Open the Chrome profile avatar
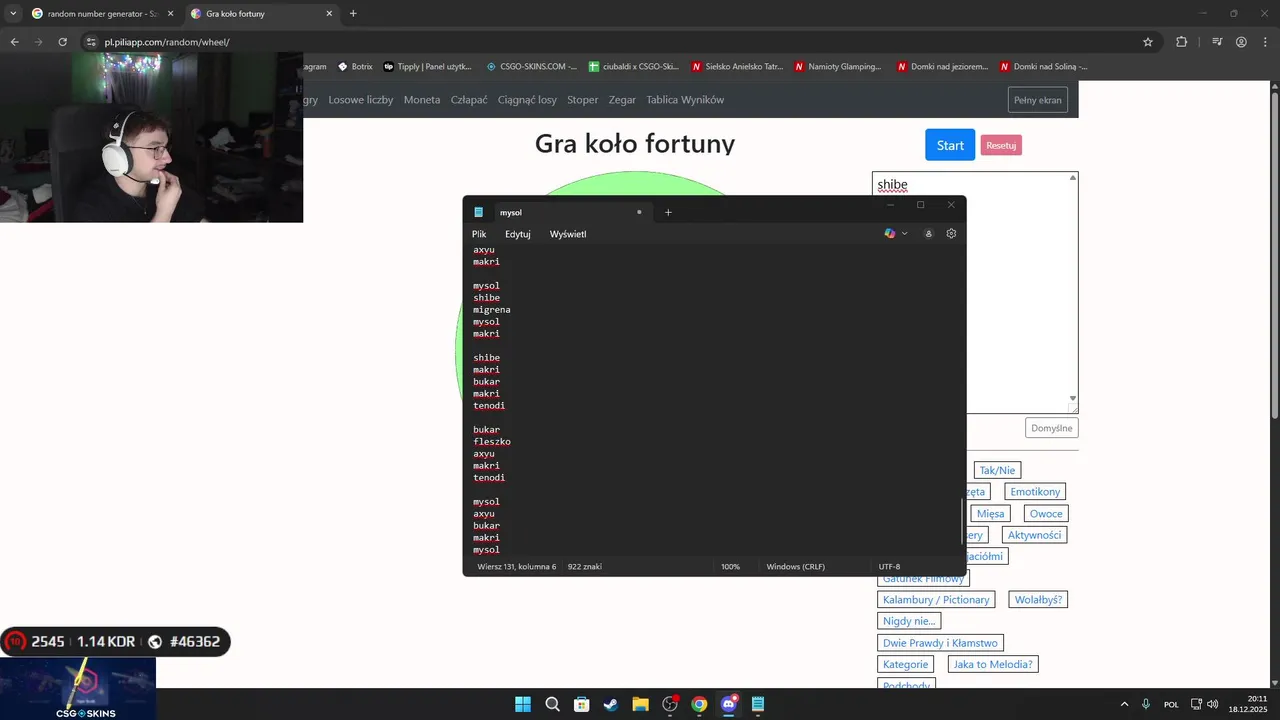The image size is (1280, 720). 1241,42
